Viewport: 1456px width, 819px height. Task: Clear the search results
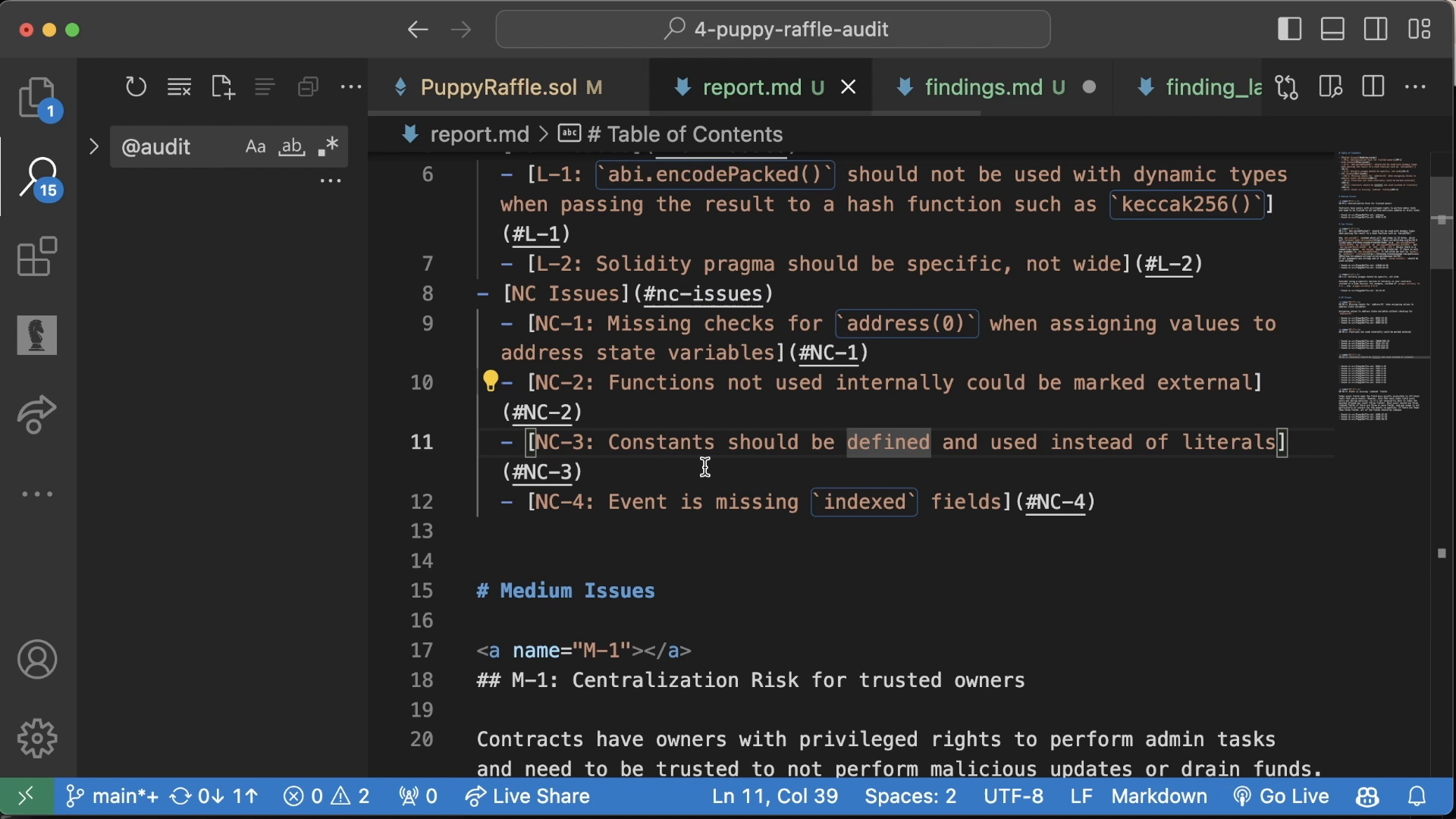(x=179, y=87)
